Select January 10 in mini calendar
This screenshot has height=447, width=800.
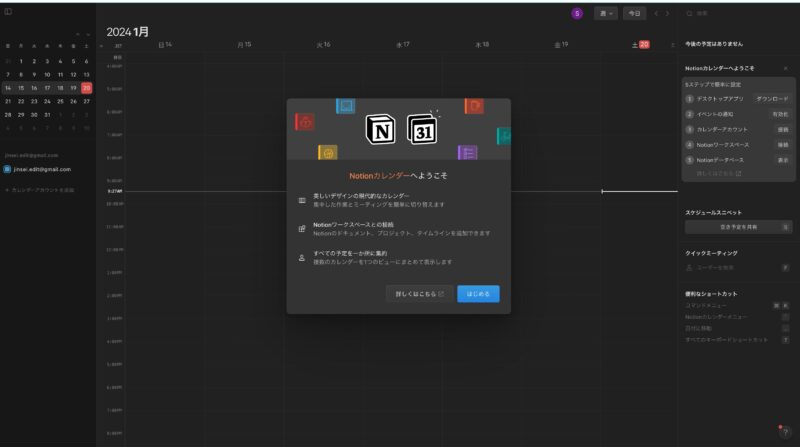[x=47, y=74]
